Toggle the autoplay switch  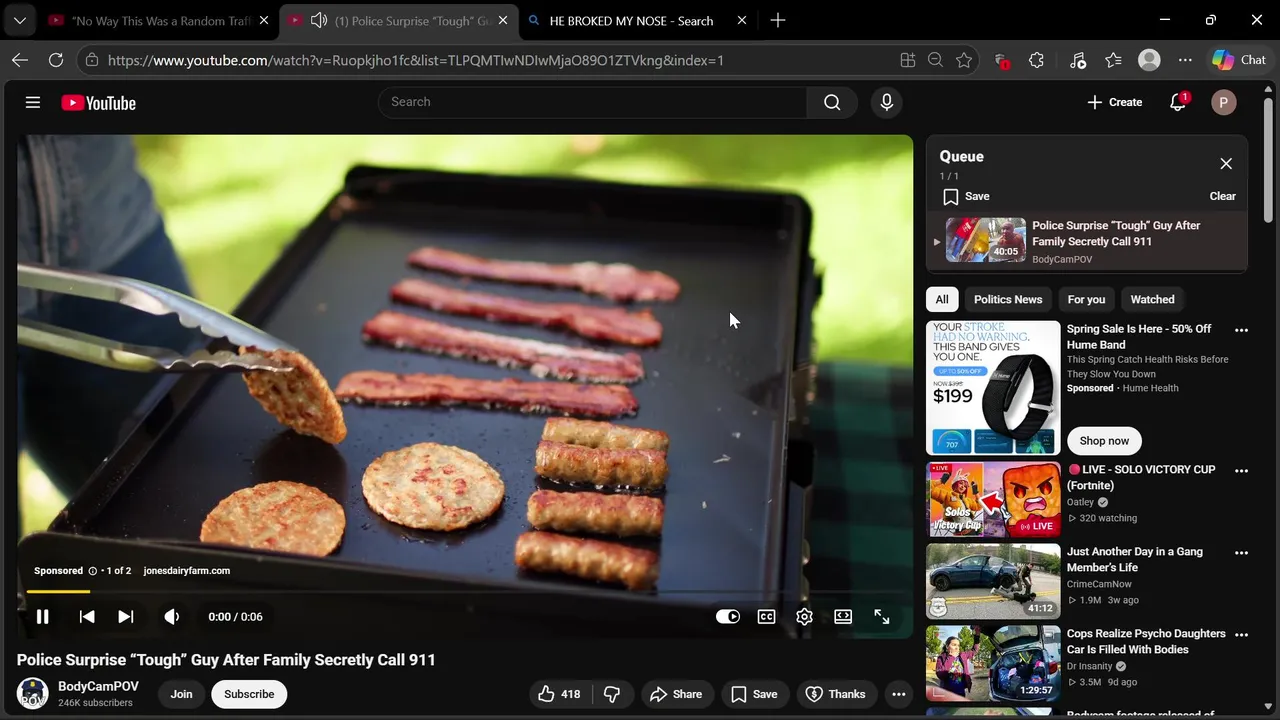pos(728,617)
